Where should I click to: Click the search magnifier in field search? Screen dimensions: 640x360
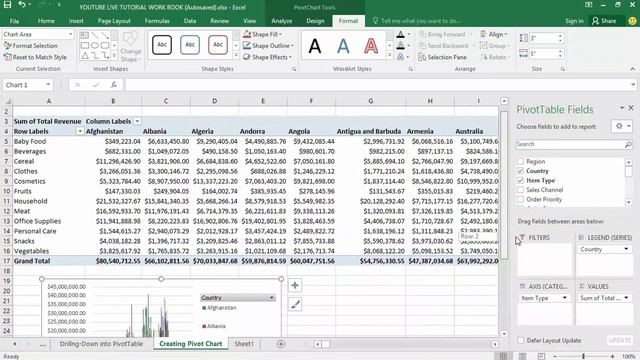click(628, 144)
